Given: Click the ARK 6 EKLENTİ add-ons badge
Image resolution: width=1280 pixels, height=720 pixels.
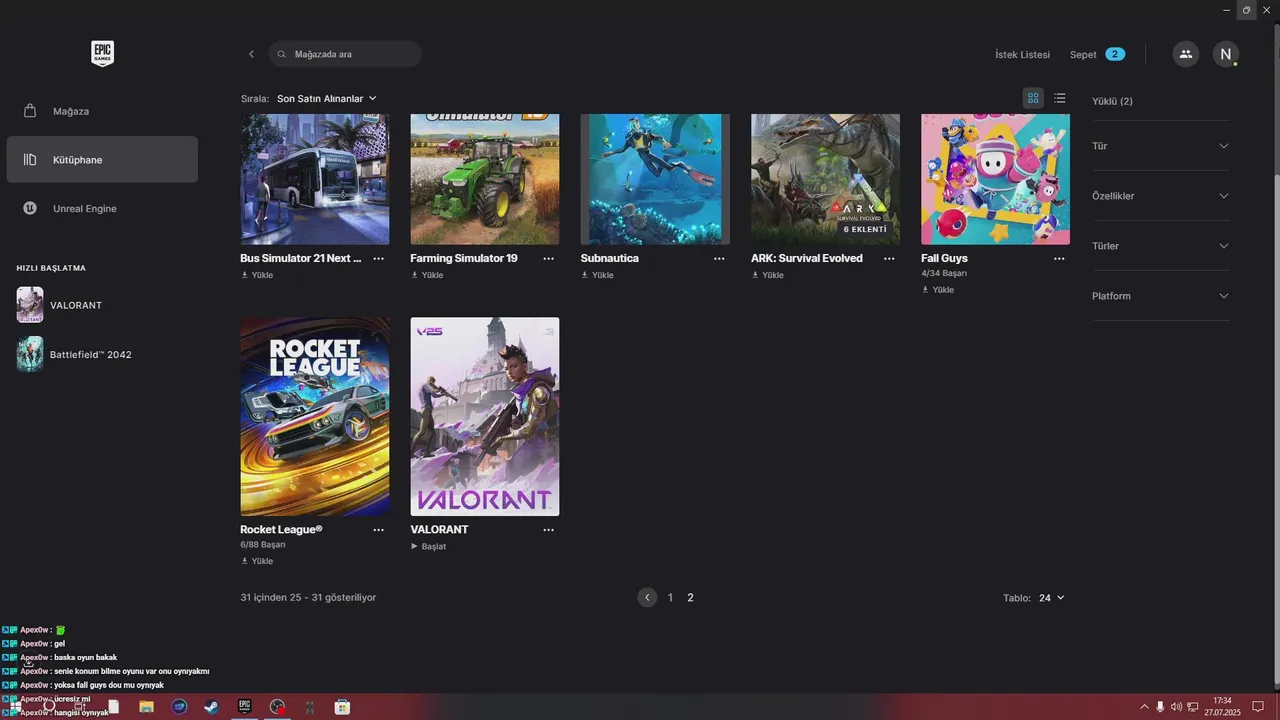Looking at the screenshot, I should pos(865,229).
